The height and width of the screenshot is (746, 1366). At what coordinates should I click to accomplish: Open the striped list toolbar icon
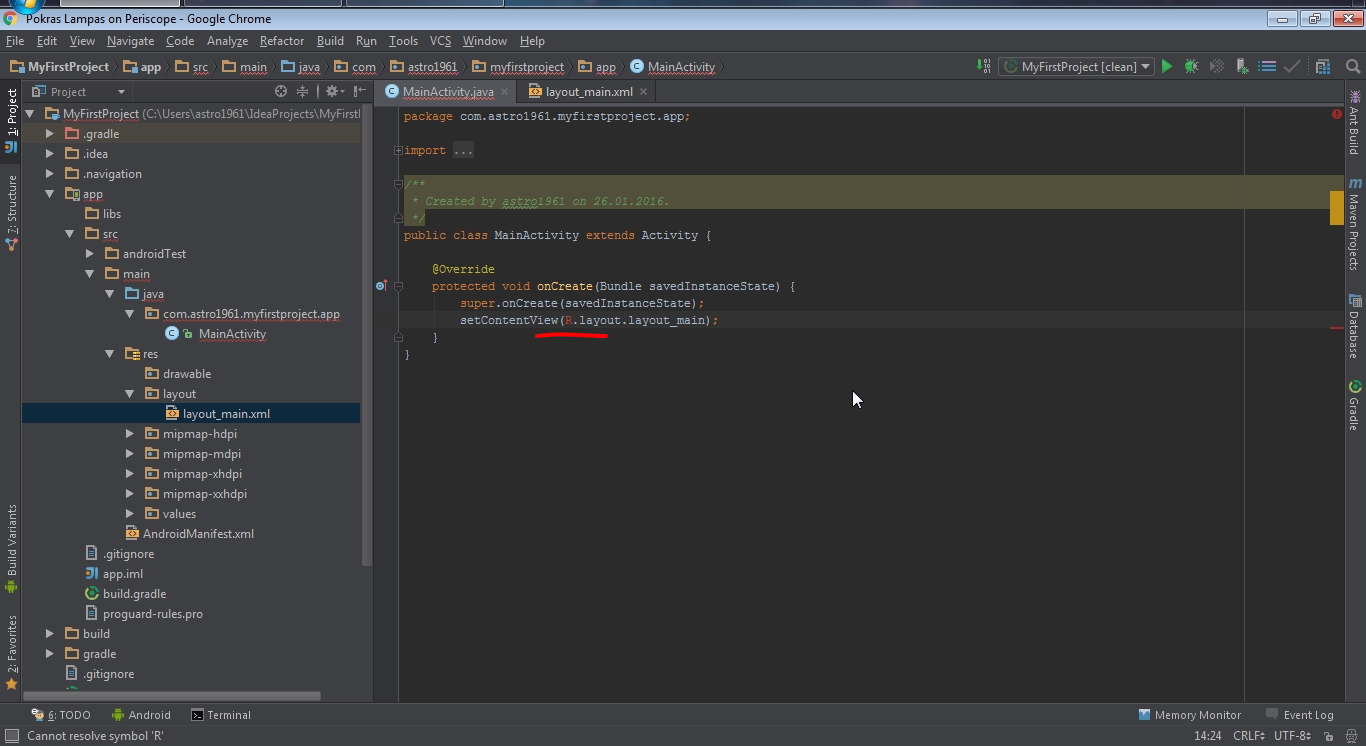(1267, 67)
